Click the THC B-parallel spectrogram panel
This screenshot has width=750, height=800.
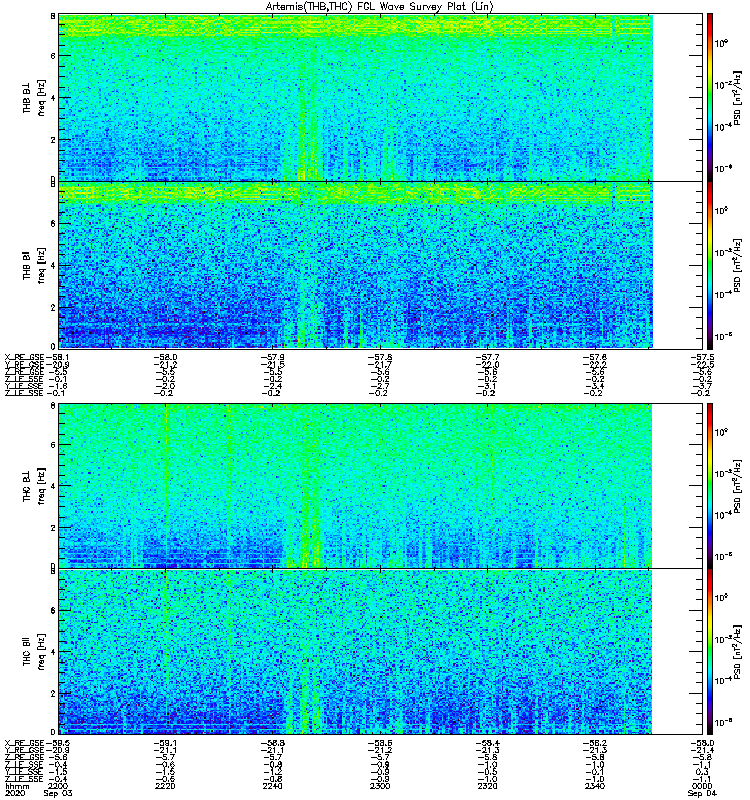coord(381,652)
